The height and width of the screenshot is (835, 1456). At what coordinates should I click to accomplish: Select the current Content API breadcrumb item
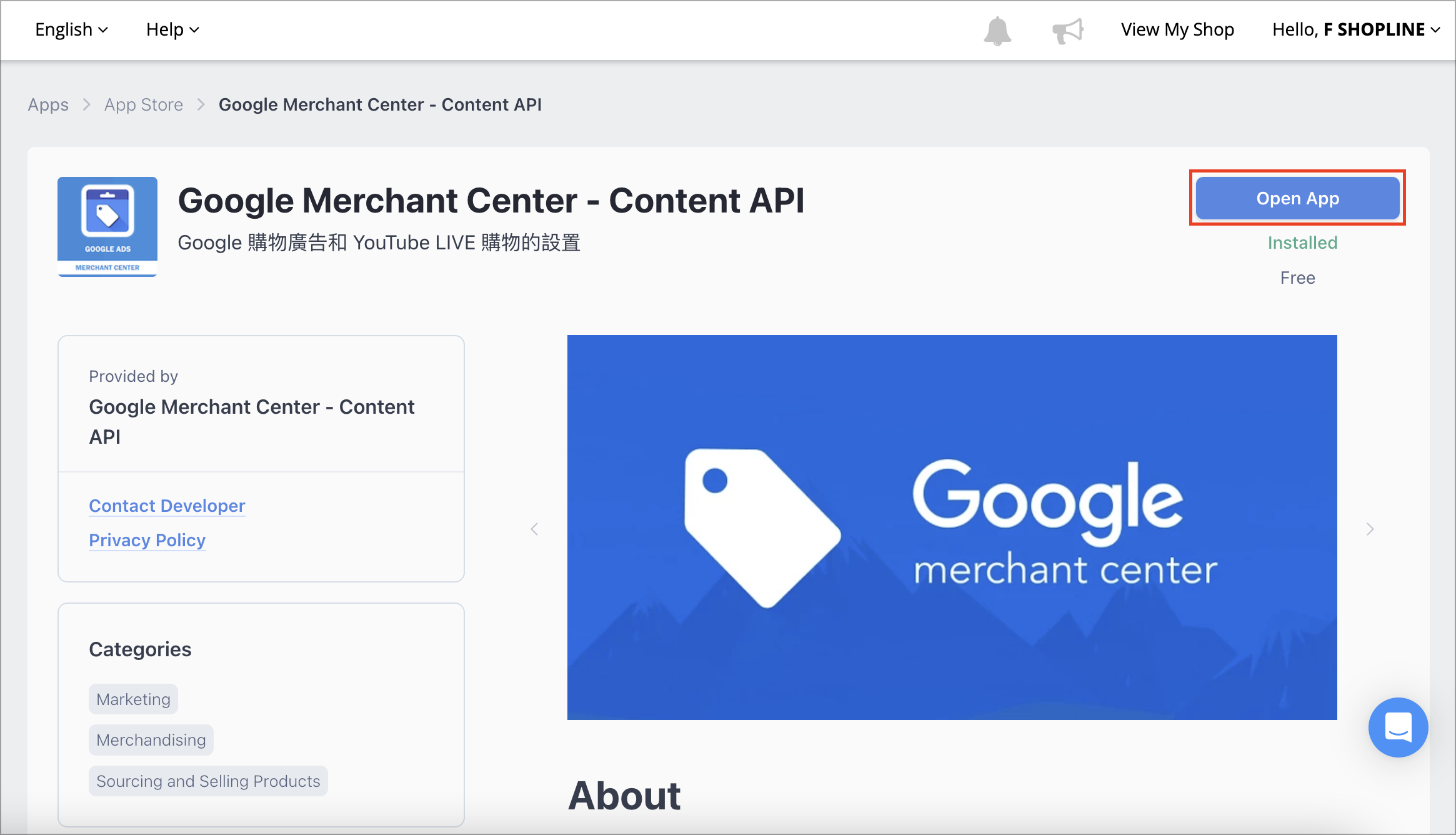[x=380, y=104]
